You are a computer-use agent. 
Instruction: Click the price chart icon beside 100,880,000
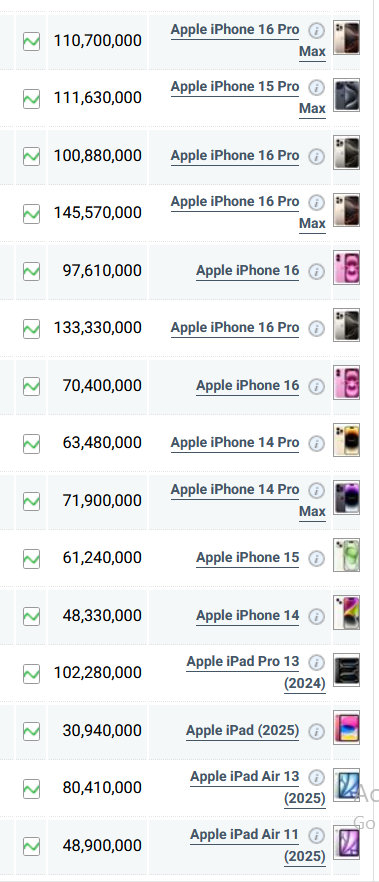pos(31,156)
